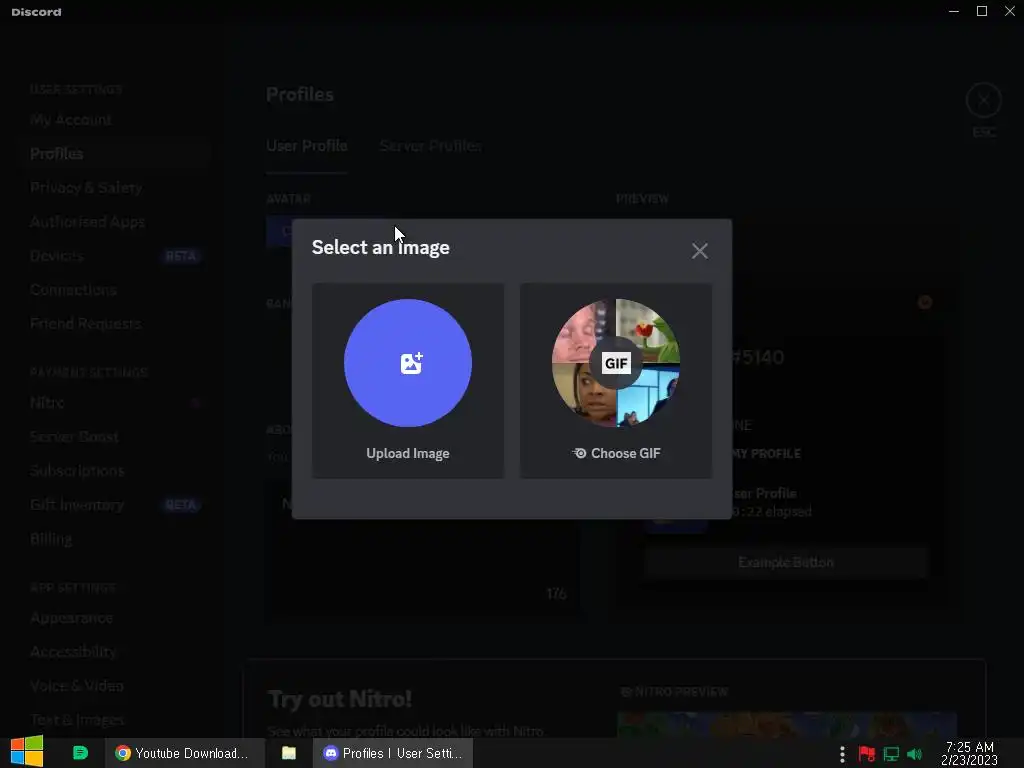Click the Upload Image label
Viewport: 1024px width, 768px height.
(x=408, y=453)
